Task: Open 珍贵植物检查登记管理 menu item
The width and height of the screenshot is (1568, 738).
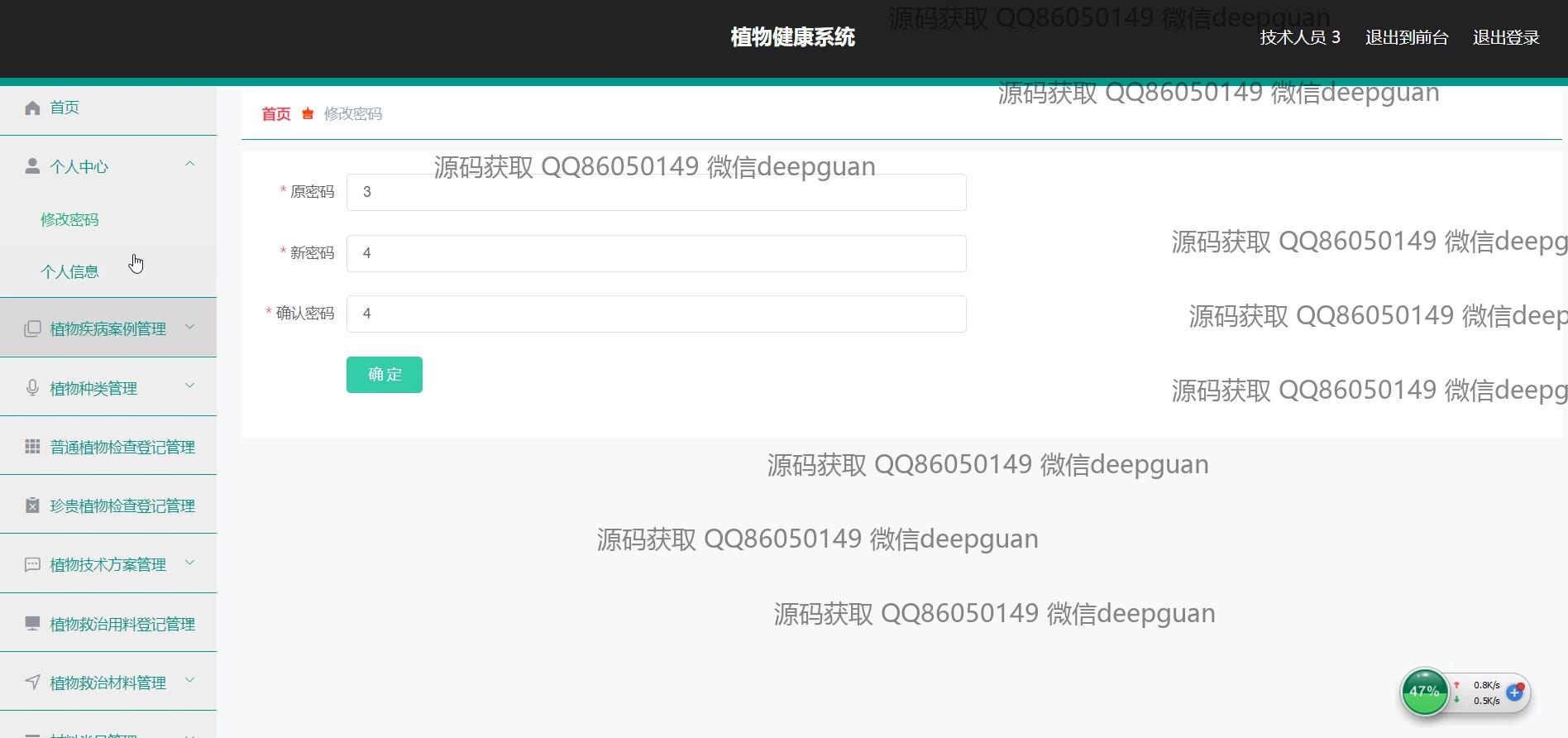Action: pyautogui.click(x=108, y=506)
